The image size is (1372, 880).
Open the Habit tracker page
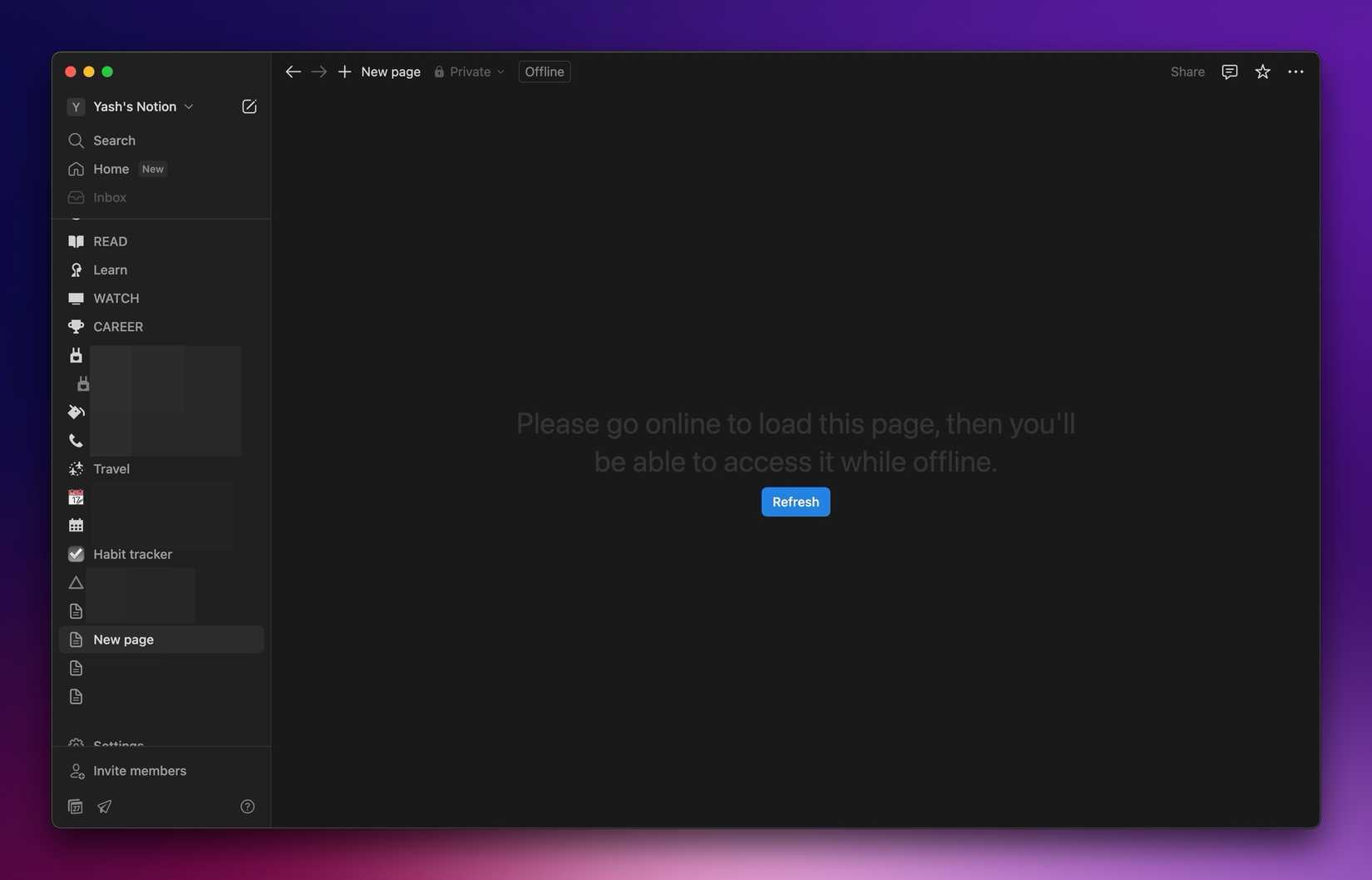click(161, 554)
